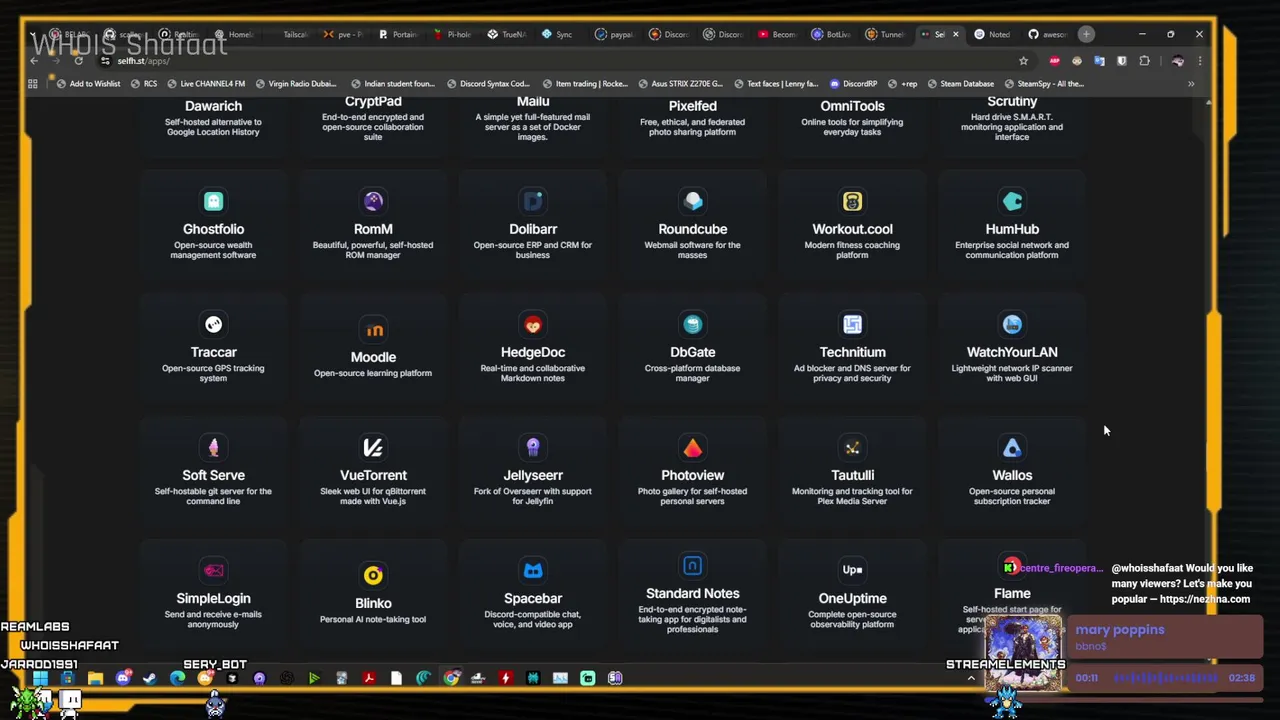Open Chrome extensions puzzle icon
This screenshot has width=1280, height=720.
(x=1144, y=61)
